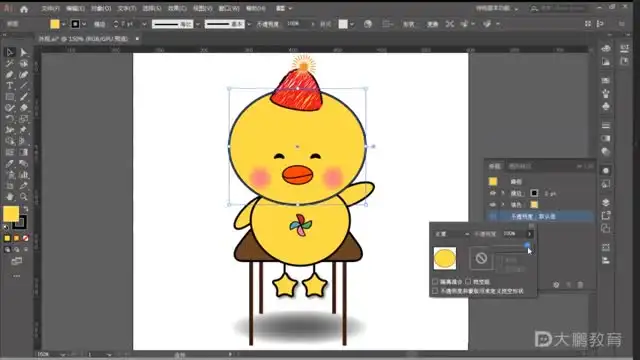Expand the stroke row in Appearance panel
Screen dimensions: 640x360
coord(503,193)
